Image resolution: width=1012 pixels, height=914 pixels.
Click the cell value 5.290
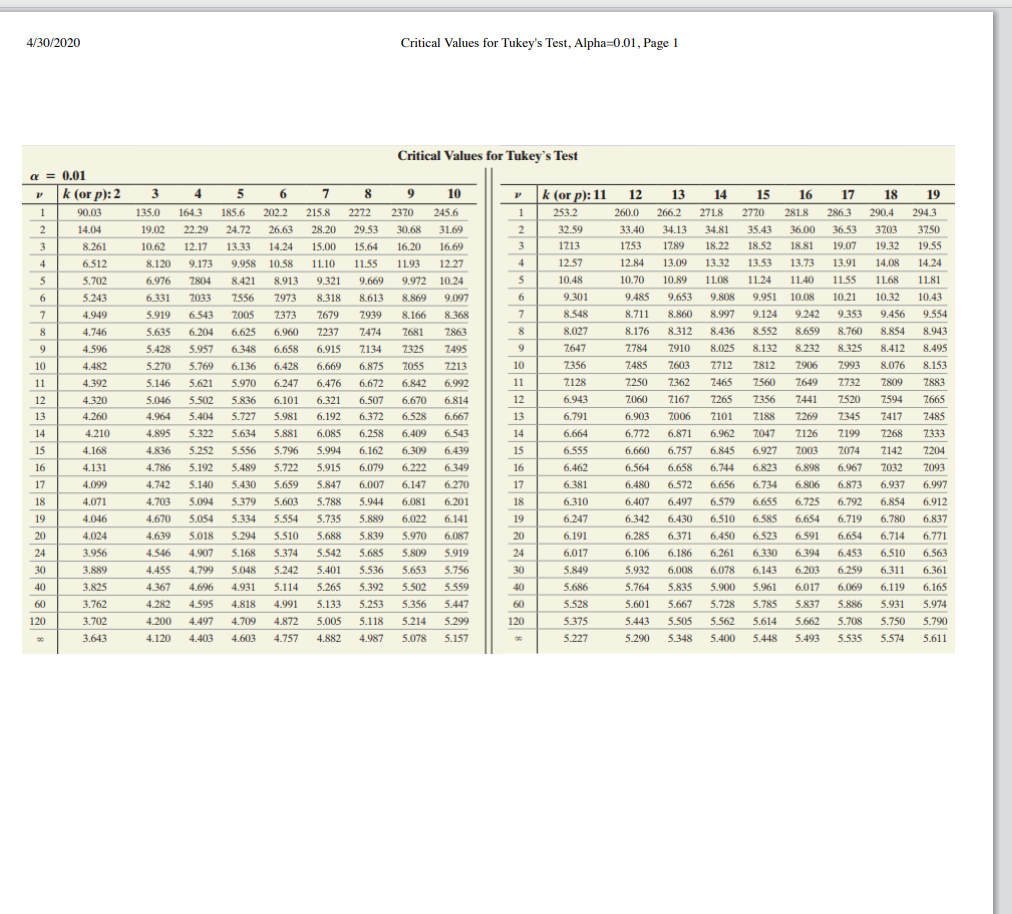pyautogui.click(x=637, y=638)
